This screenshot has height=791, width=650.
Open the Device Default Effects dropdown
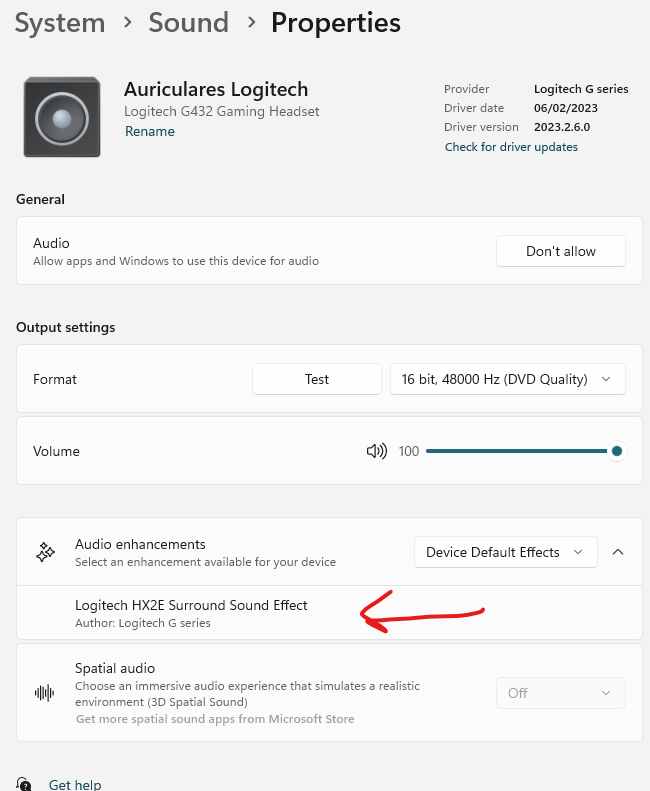pos(505,552)
